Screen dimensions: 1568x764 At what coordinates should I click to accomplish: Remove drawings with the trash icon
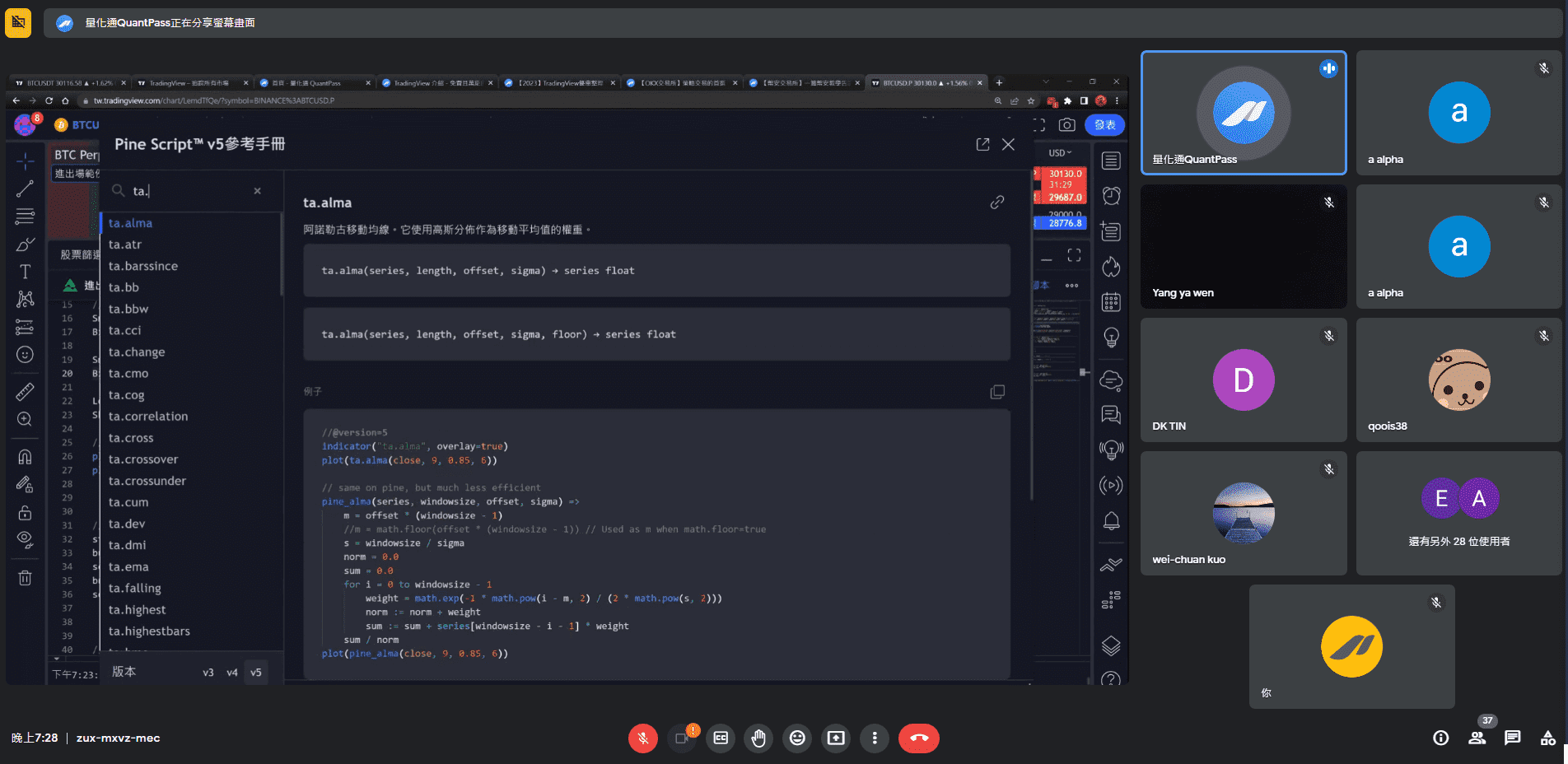(26, 578)
